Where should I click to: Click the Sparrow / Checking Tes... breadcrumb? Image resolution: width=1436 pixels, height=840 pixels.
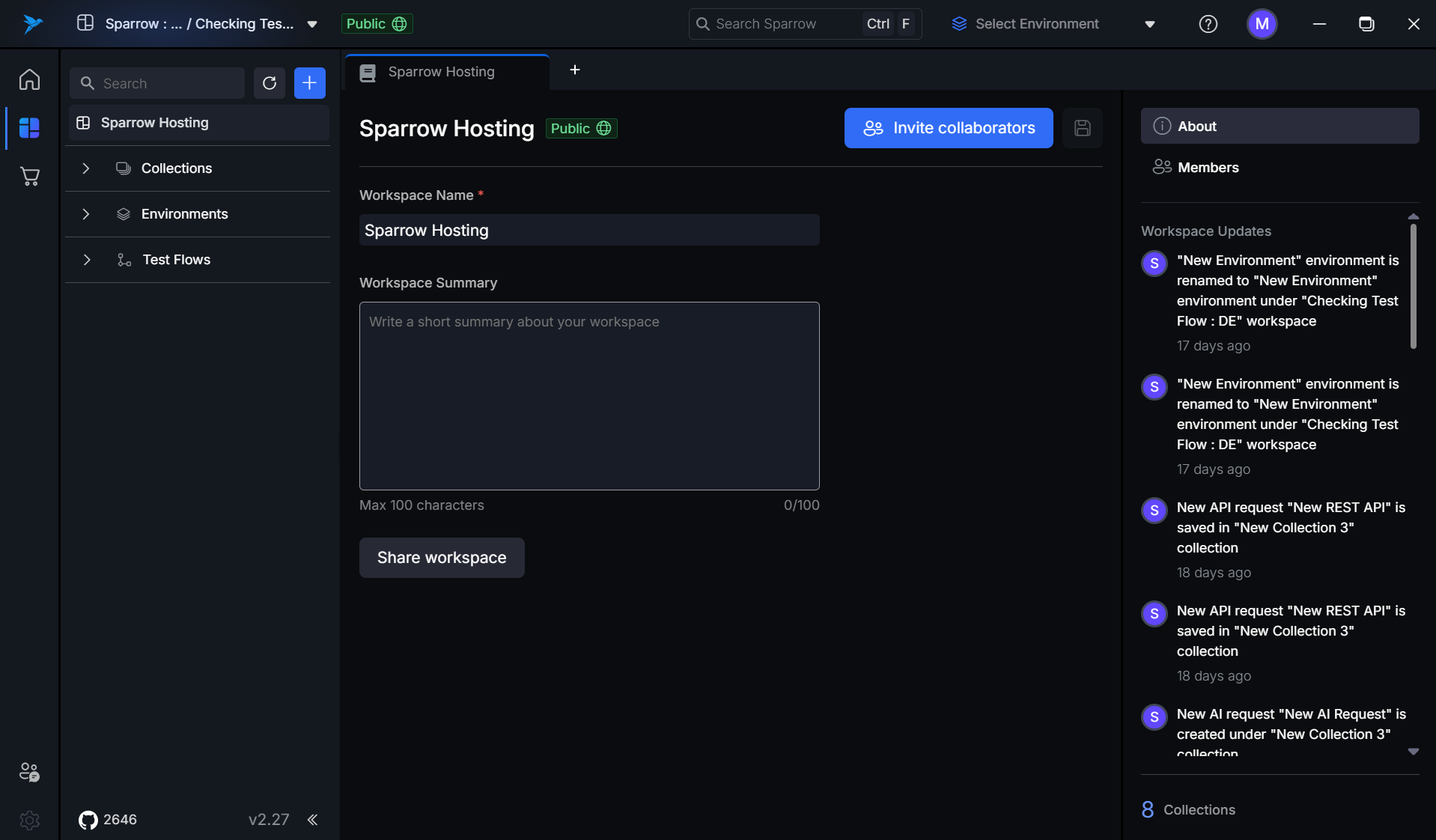[199, 24]
